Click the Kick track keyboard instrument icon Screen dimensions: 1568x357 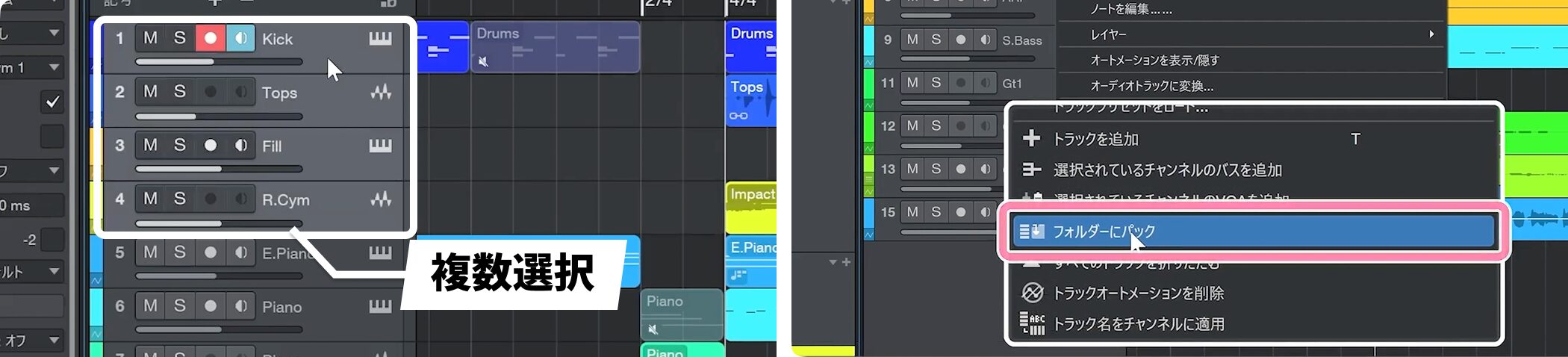point(380,39)
